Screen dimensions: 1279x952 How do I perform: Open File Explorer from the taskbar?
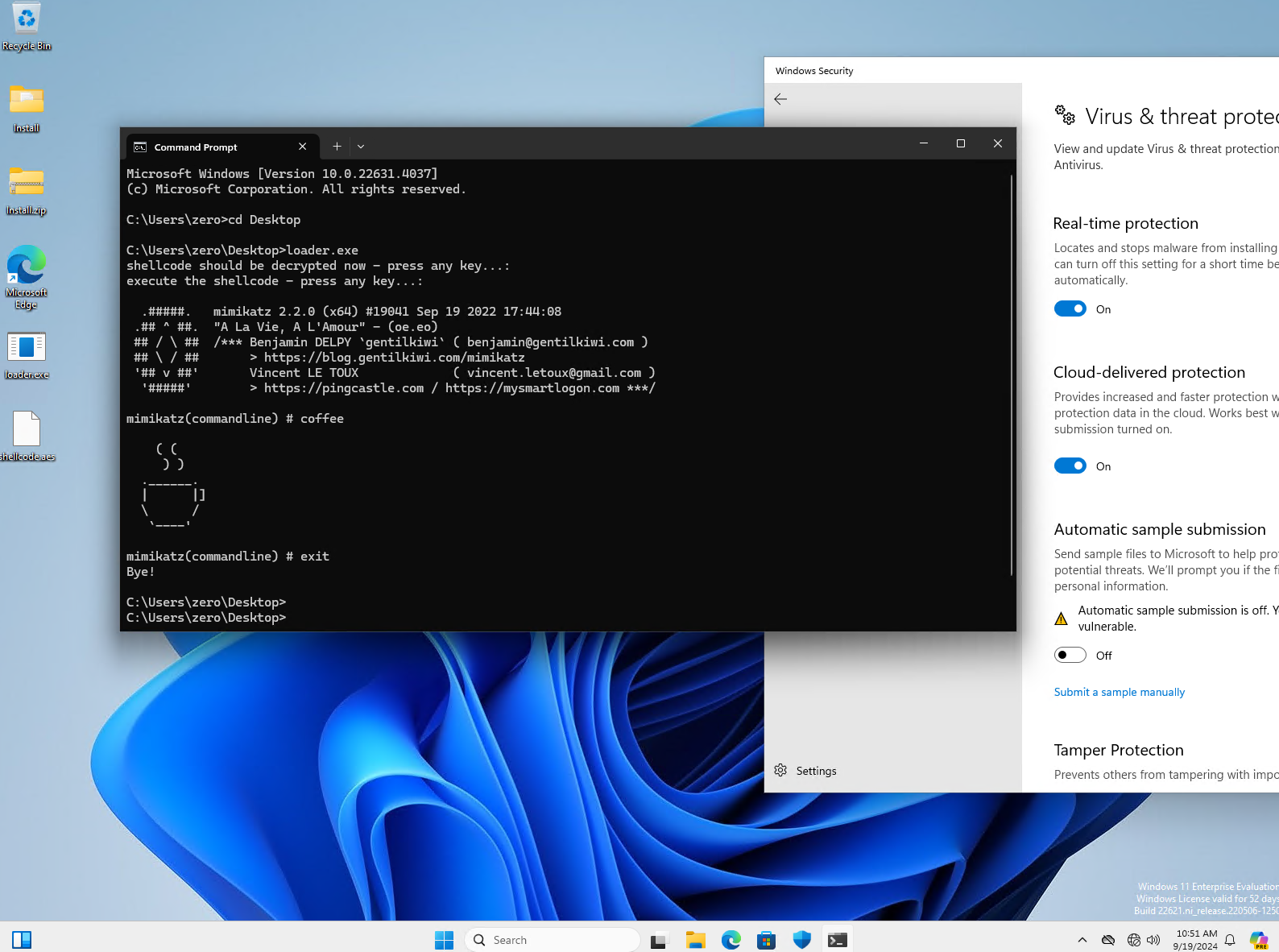coord(695,940)
